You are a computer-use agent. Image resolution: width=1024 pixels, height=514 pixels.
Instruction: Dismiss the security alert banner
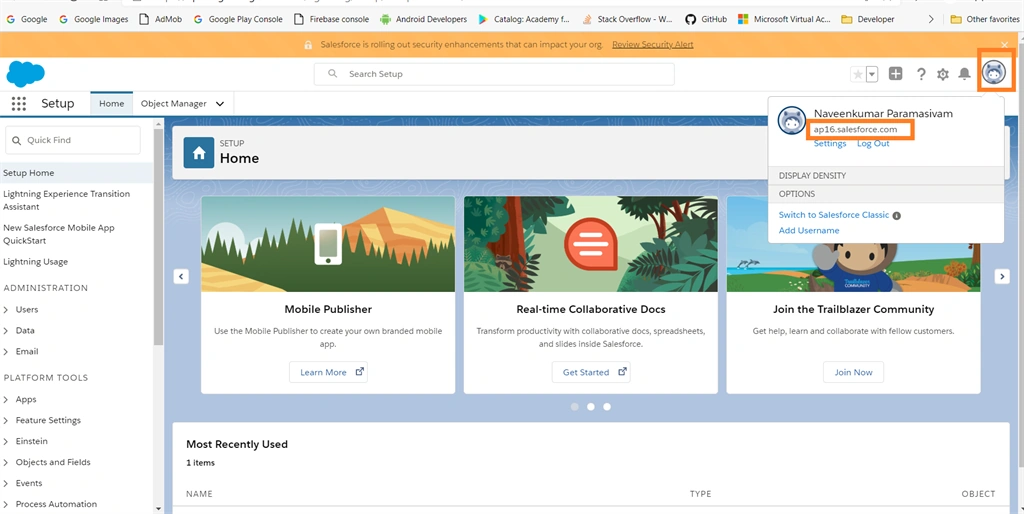point(1004,44)
